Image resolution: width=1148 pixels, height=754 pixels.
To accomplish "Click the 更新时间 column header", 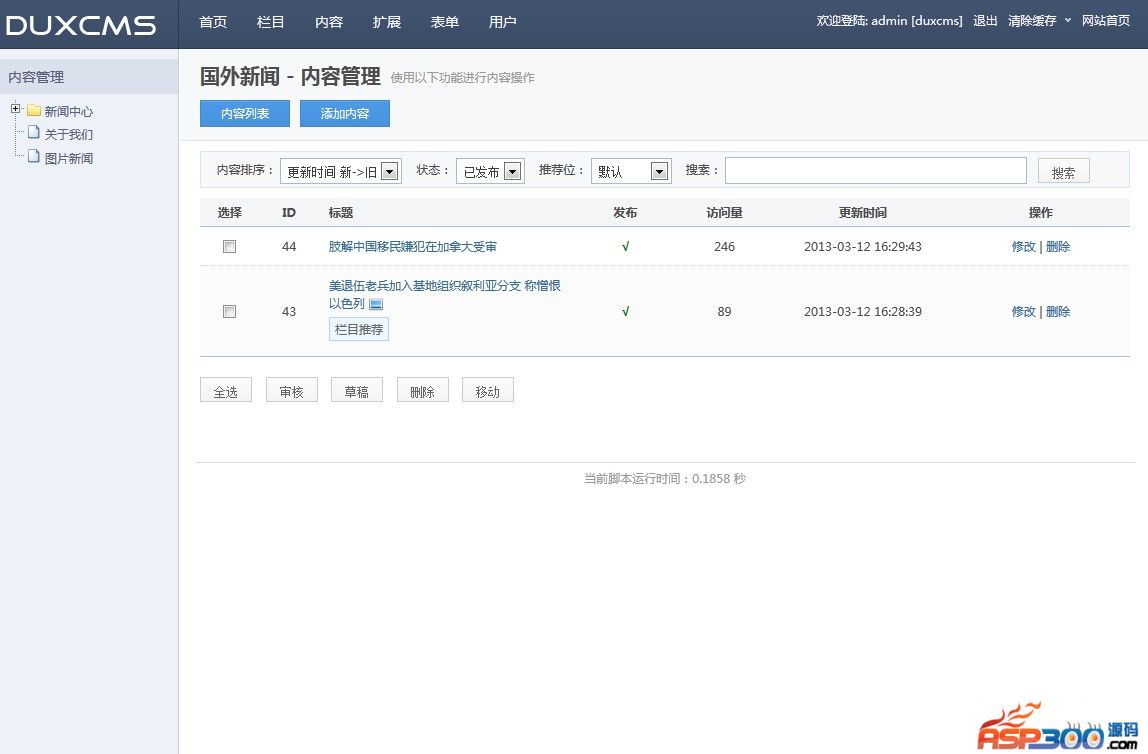I will click(x=862, y=212).
